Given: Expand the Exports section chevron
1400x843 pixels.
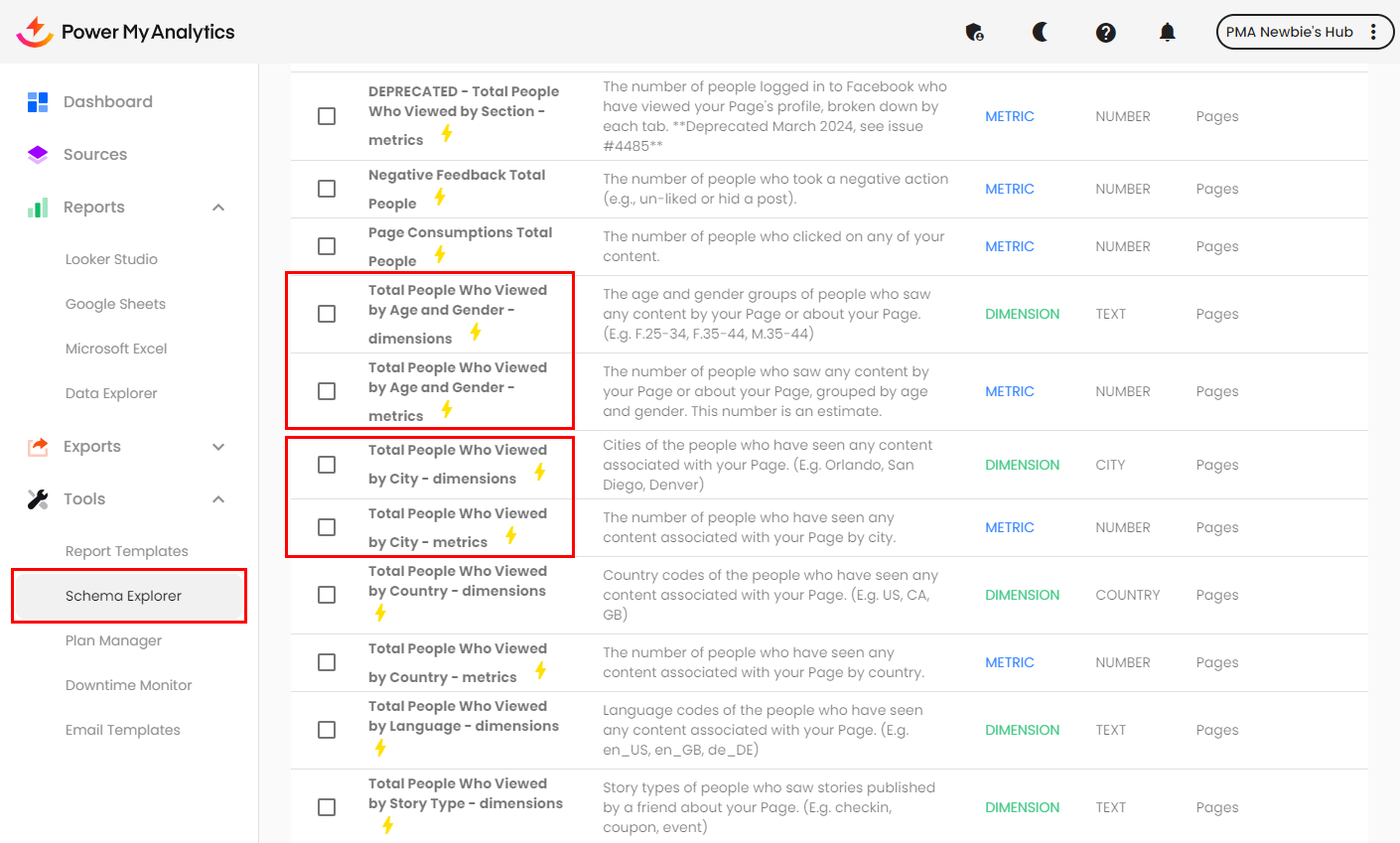Looking at the screenshot, I should [218, 447].
